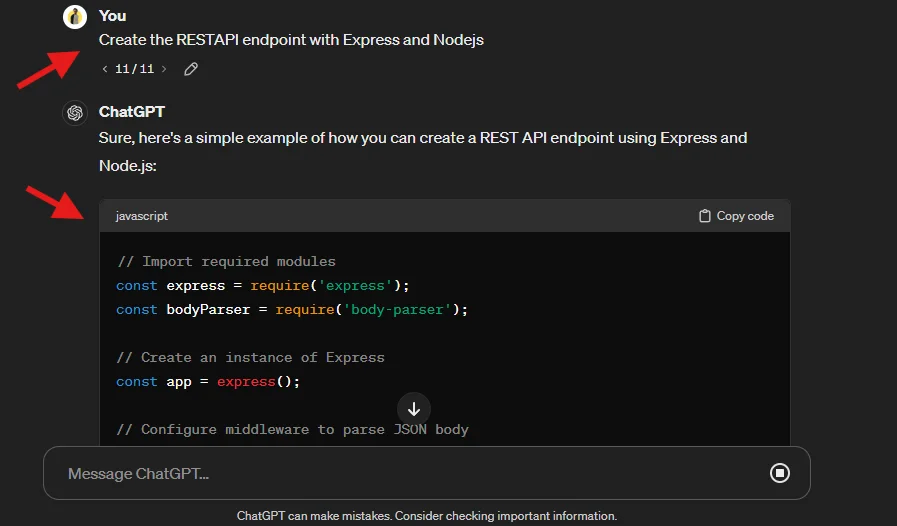Focus the Message ChatGPT input field
The width and height of the screenshot is (897, 526).
pyautogui.click(x=427, y=473)
